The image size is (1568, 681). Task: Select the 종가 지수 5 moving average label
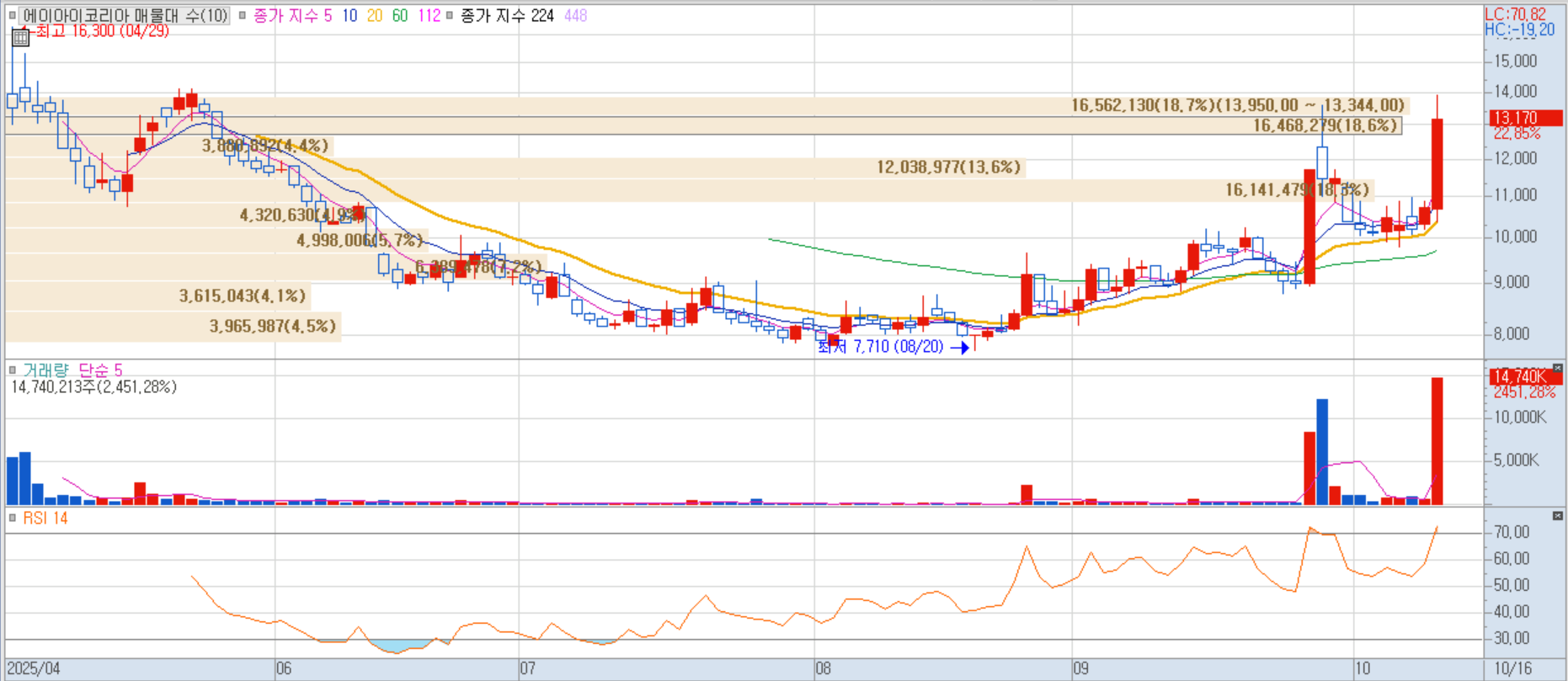point(292,15)
